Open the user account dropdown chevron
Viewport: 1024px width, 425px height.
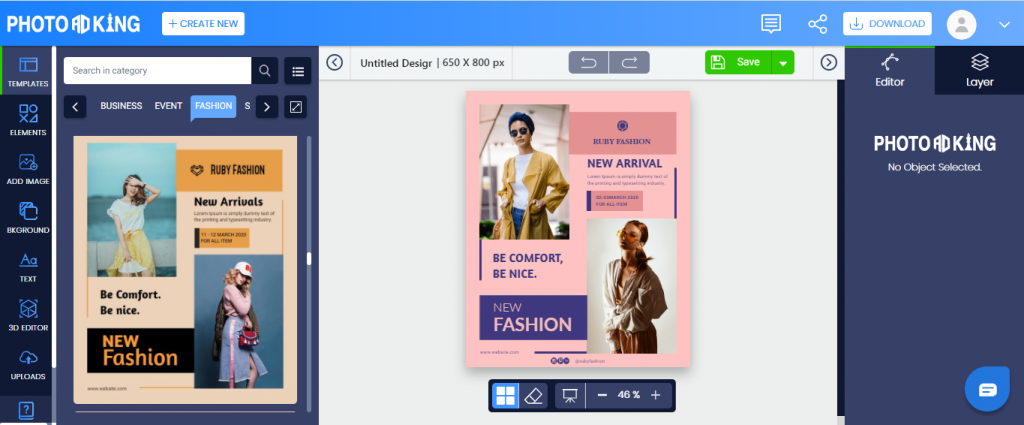coord(1004,25)
